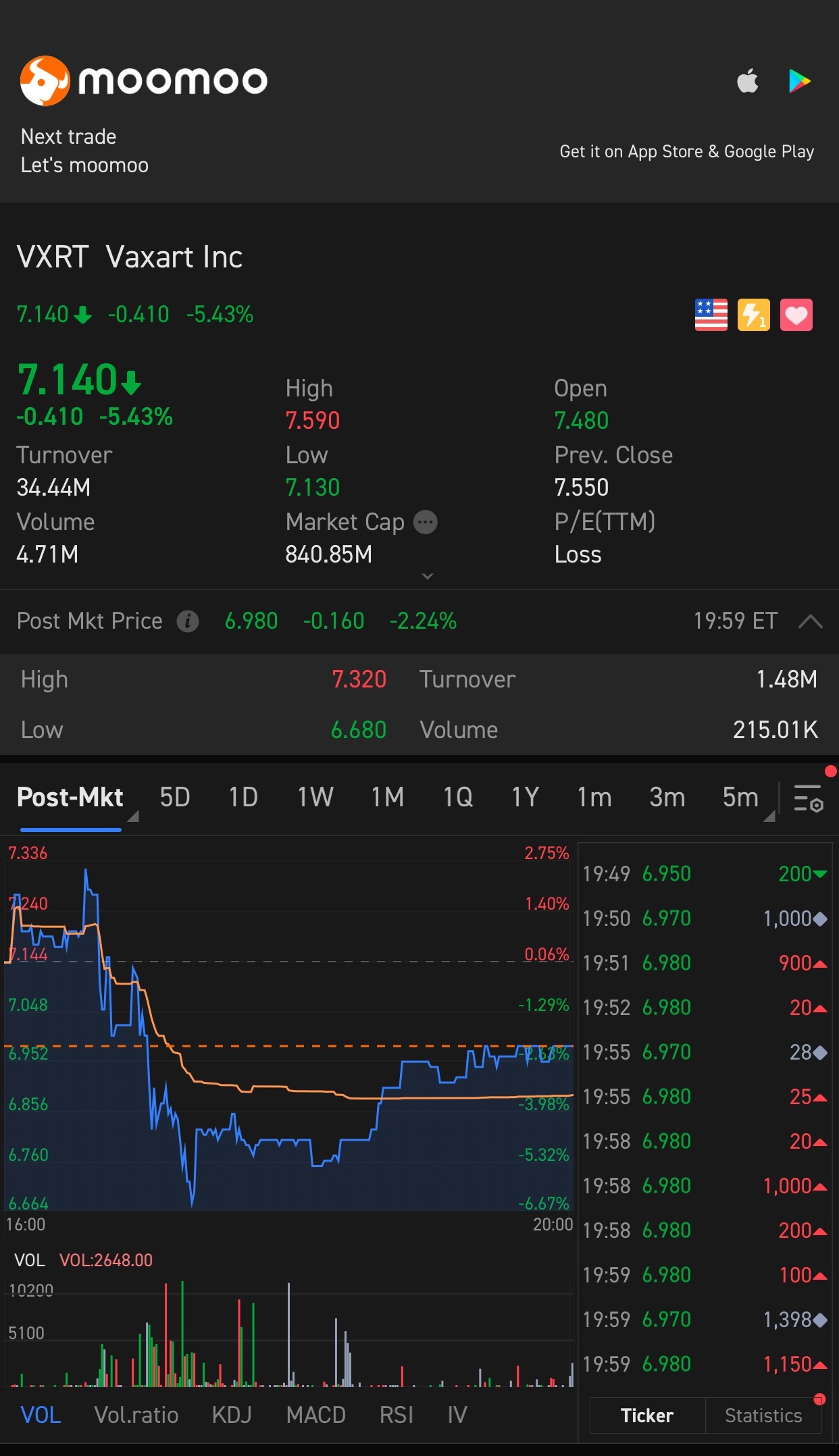Image resolution: width=839 pixels, height=1456 pixels.
Task: Tap the Low value 7.130
Action: 312,487
